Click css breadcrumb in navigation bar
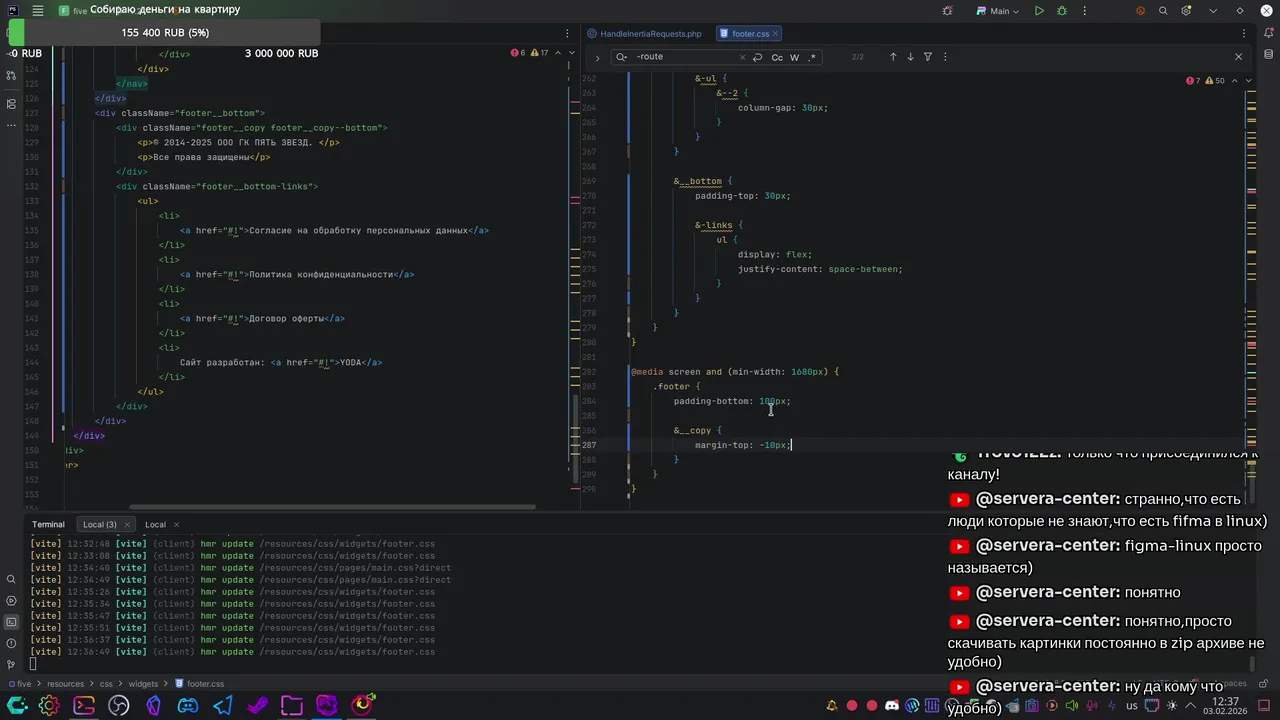1280x720 pixels. [x=106, y=684]
